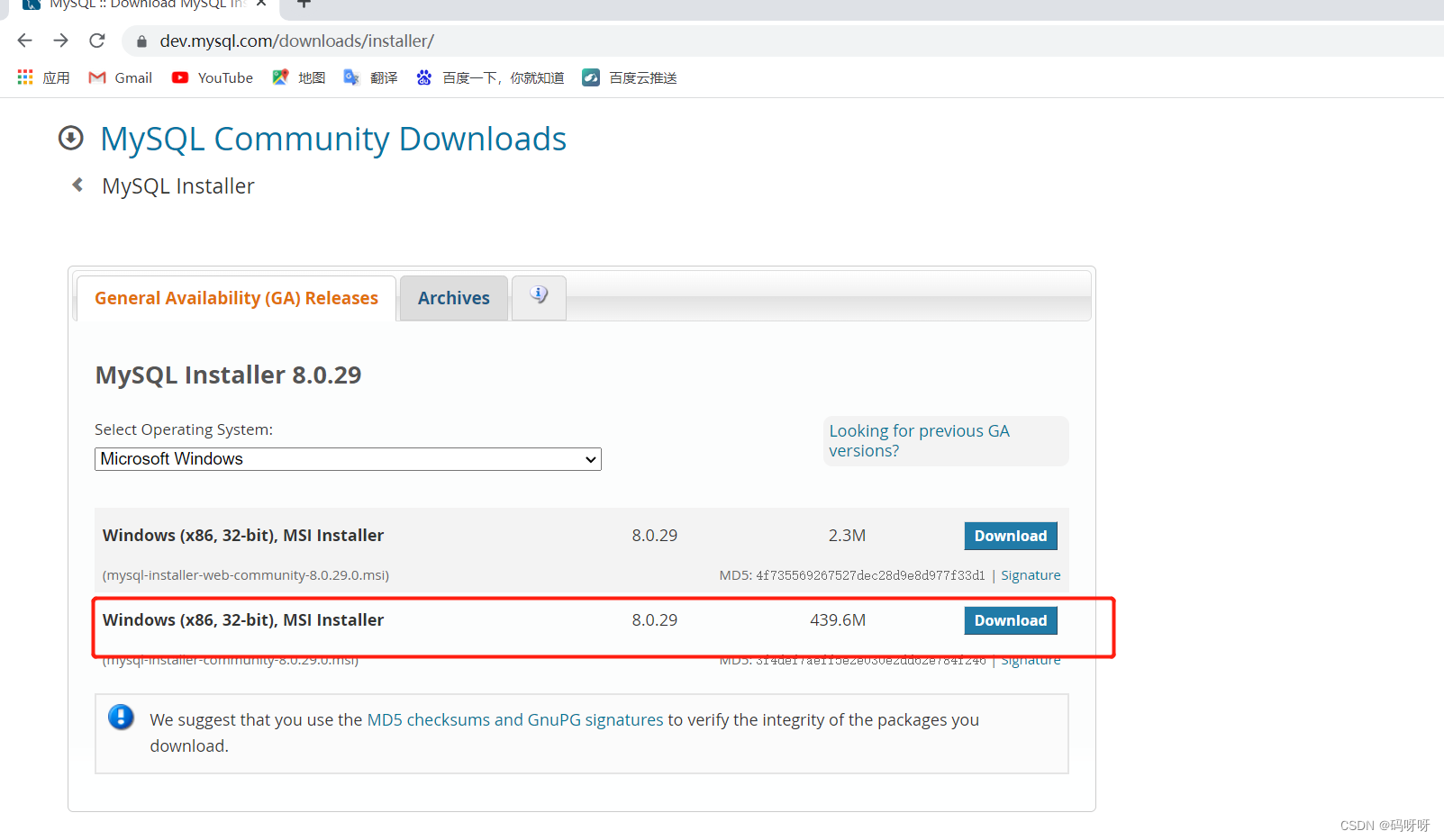
Task: Open the Gmail bookmark
Action: (x=120, y=77)
